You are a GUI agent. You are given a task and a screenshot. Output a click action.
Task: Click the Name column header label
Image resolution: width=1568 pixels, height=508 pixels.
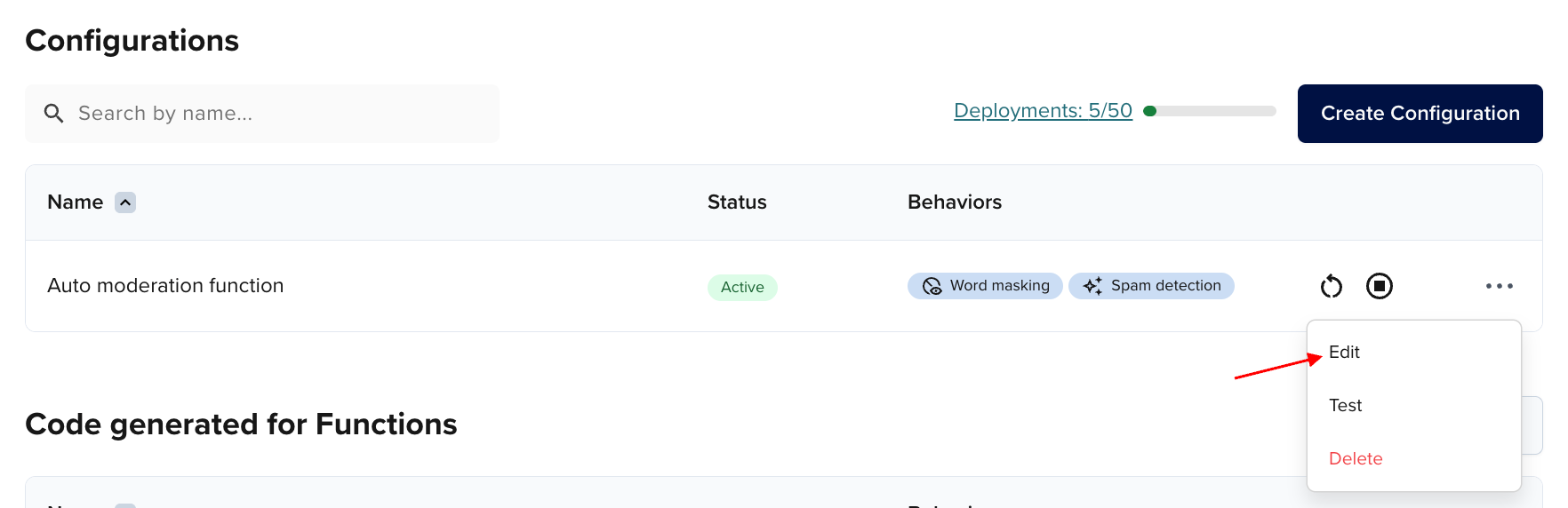tap(76, 202)
